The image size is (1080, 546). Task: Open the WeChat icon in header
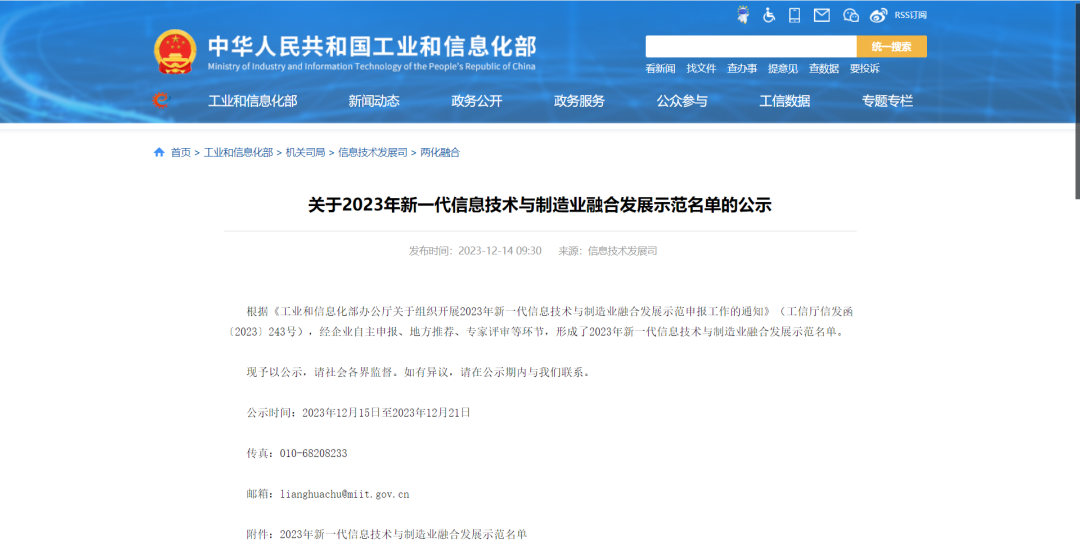[851, 15]
